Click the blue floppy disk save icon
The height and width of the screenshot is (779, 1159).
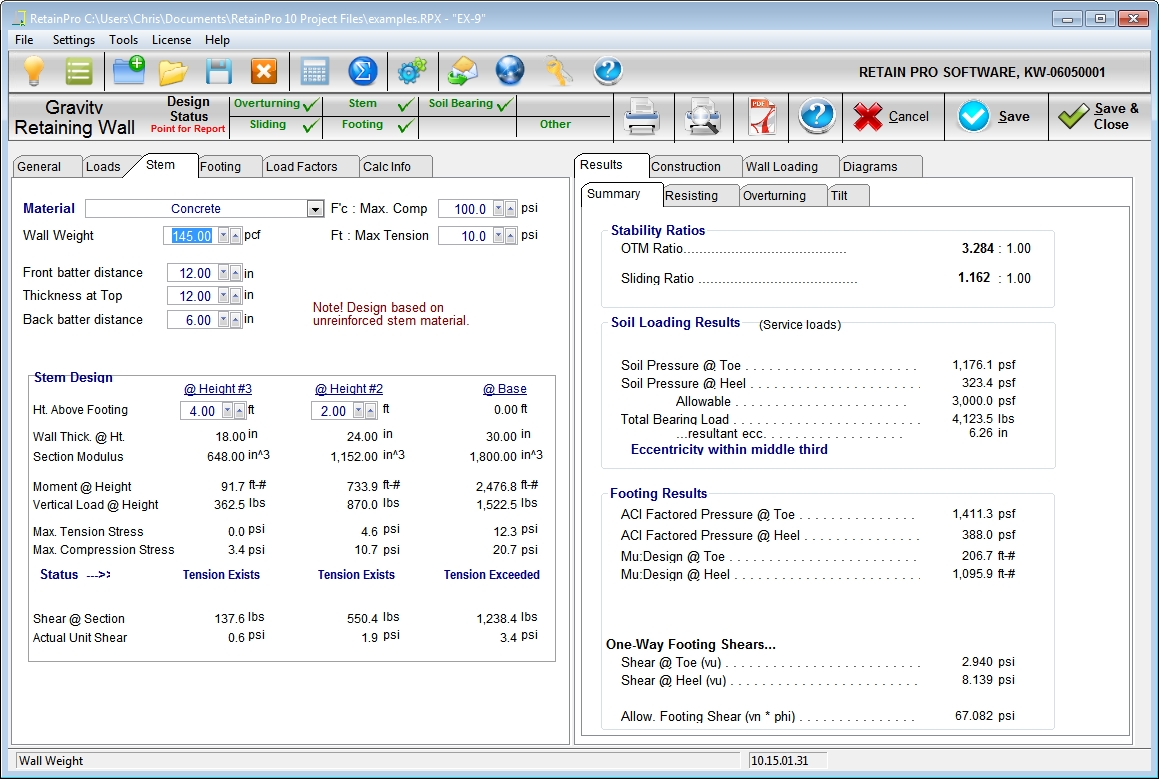(218, 71)
